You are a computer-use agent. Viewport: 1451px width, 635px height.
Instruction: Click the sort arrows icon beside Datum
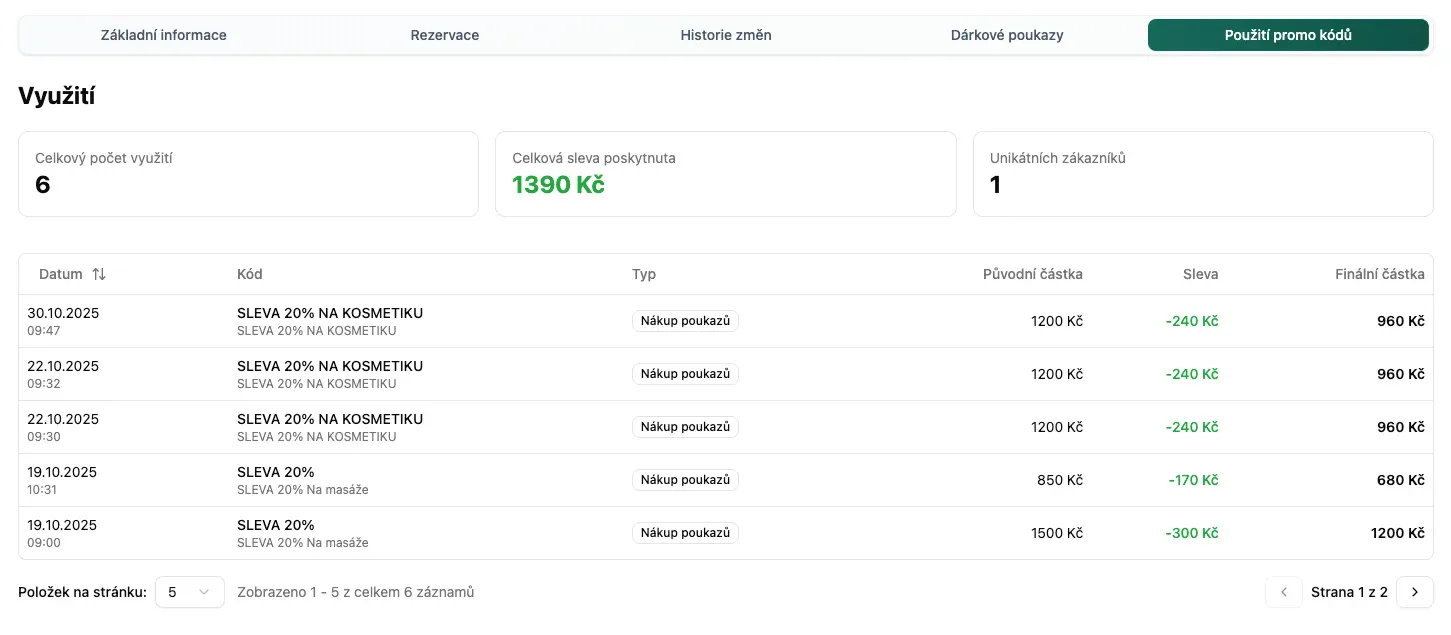(99, 274)
